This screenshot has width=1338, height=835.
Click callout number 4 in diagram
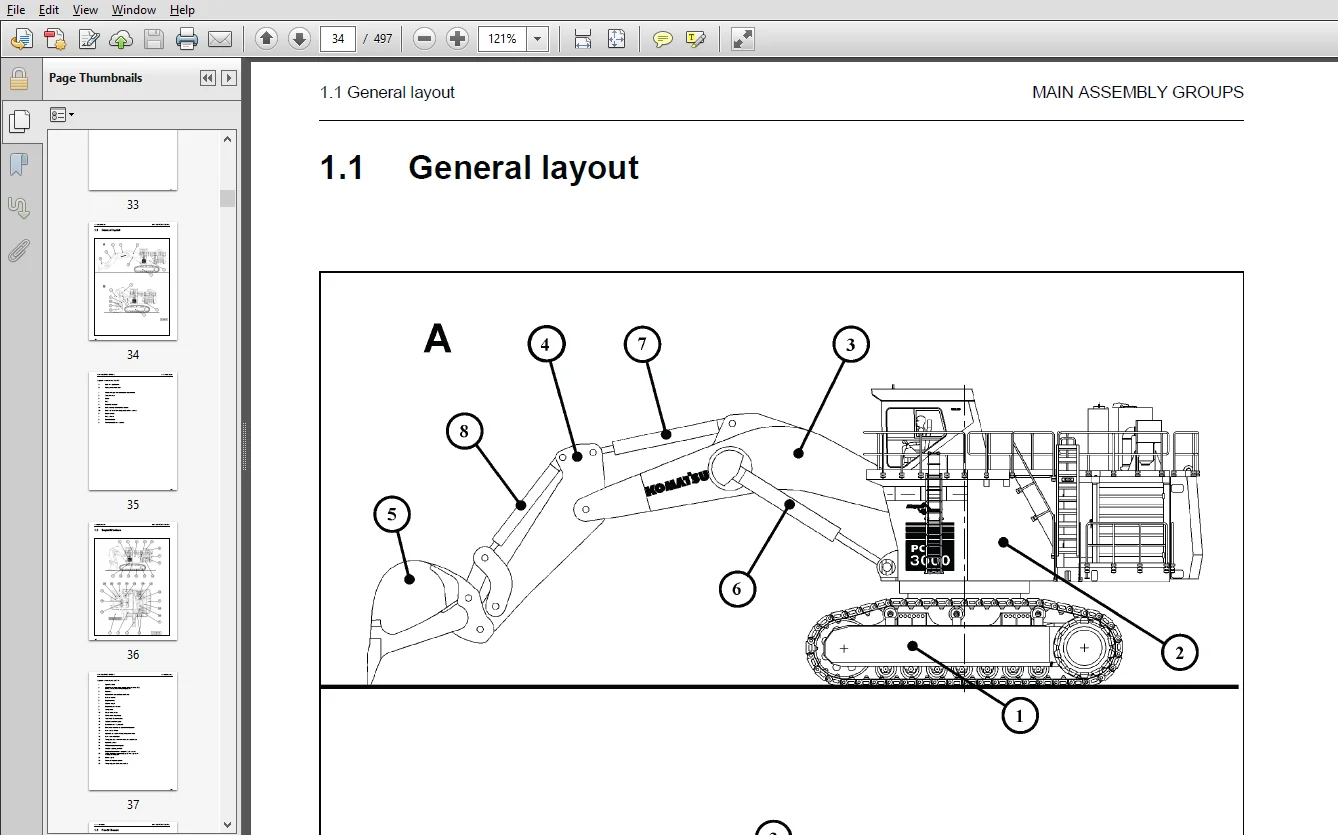[x=545, y=345]
